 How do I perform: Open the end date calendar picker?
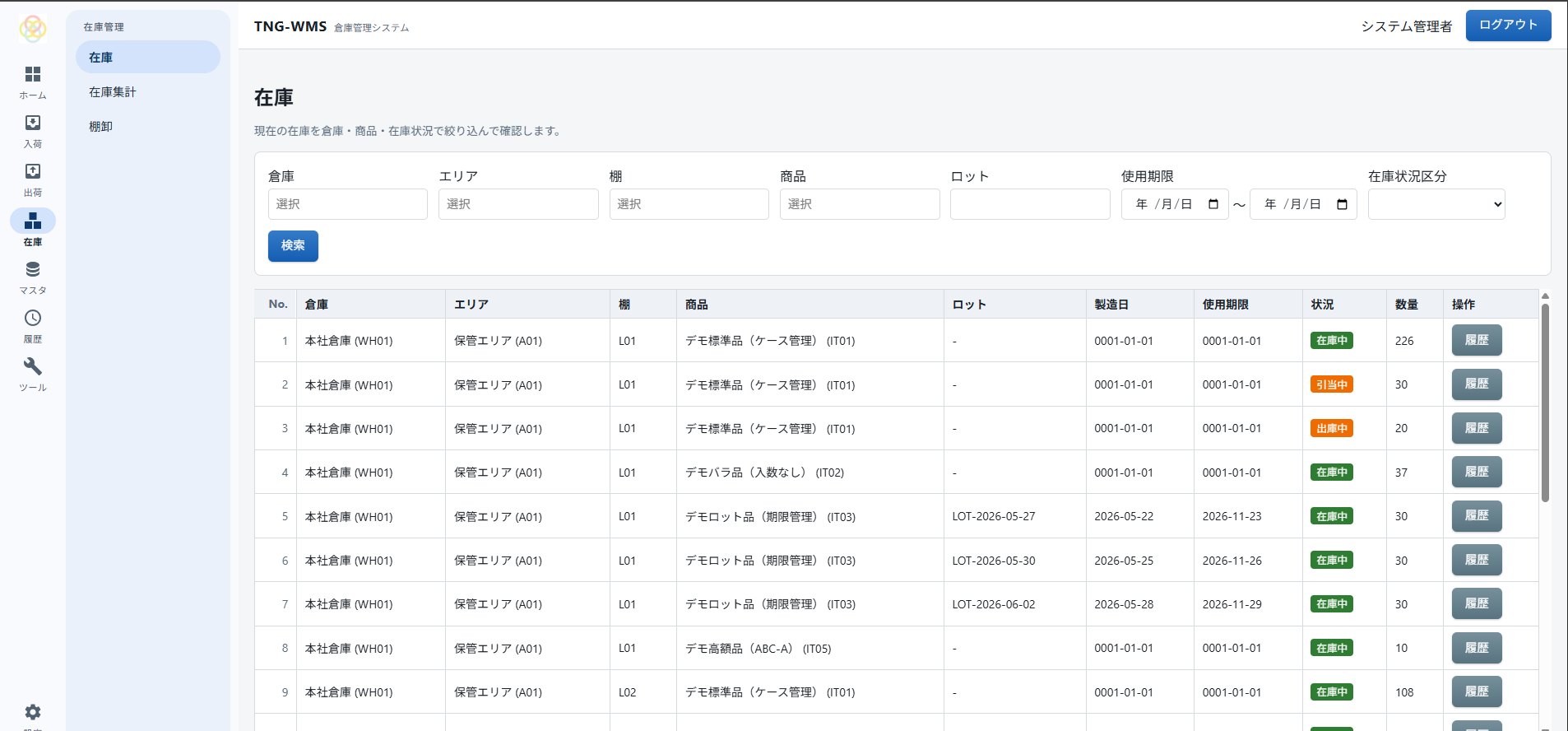click(1342, 204)
